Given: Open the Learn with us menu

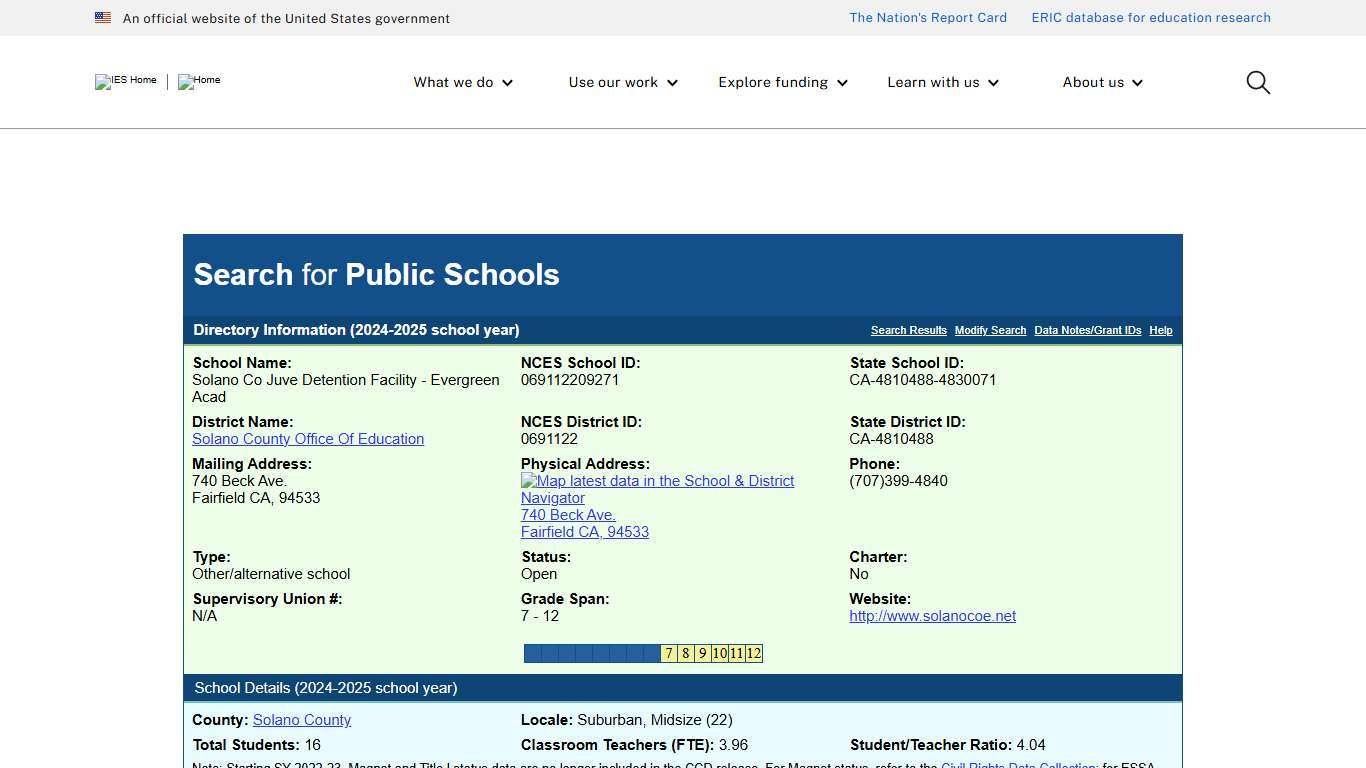Looking at the screenshot, I should pyautogui.click(x=941, y=82).
